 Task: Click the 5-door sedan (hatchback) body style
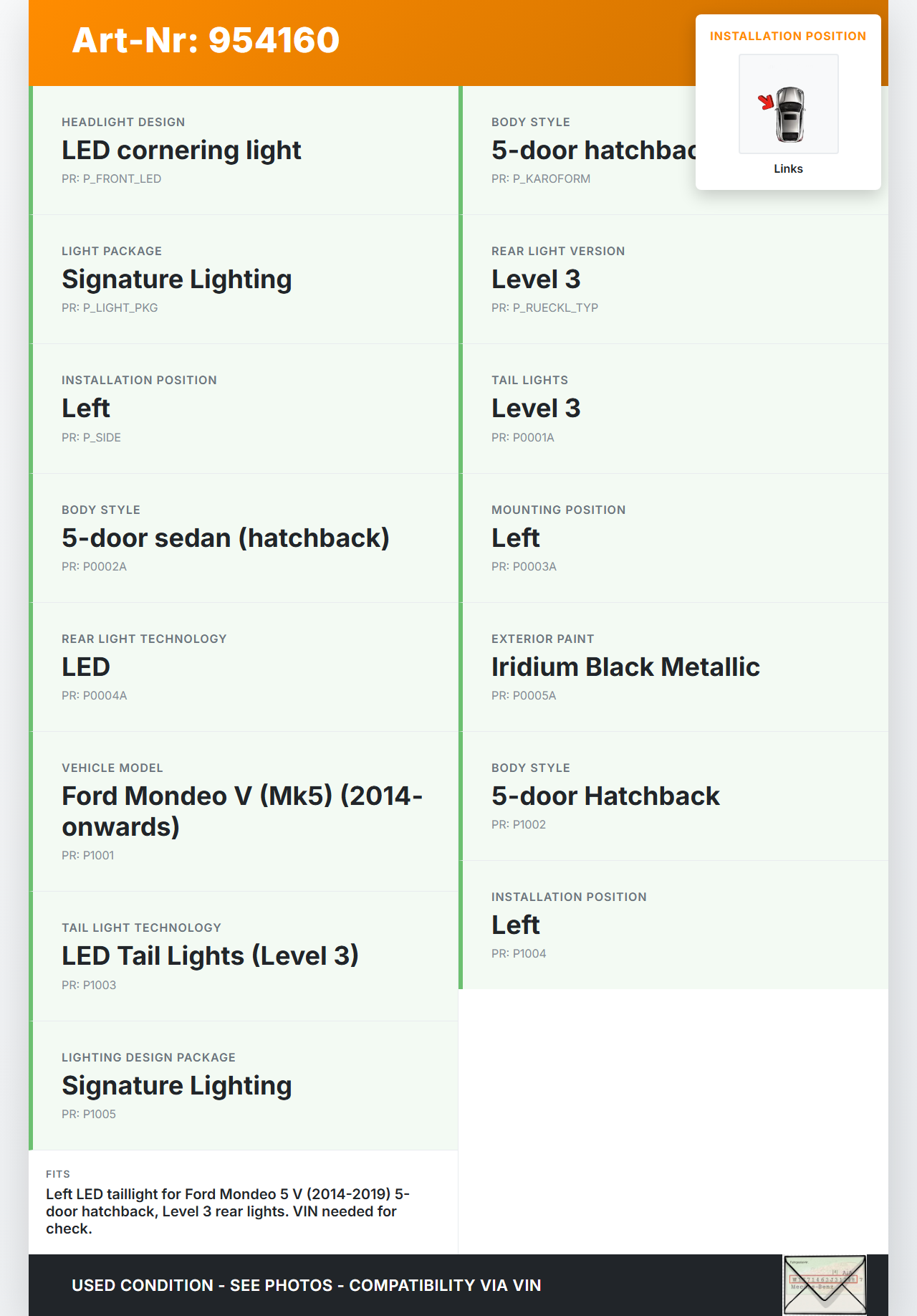click(x=225, y=538)
